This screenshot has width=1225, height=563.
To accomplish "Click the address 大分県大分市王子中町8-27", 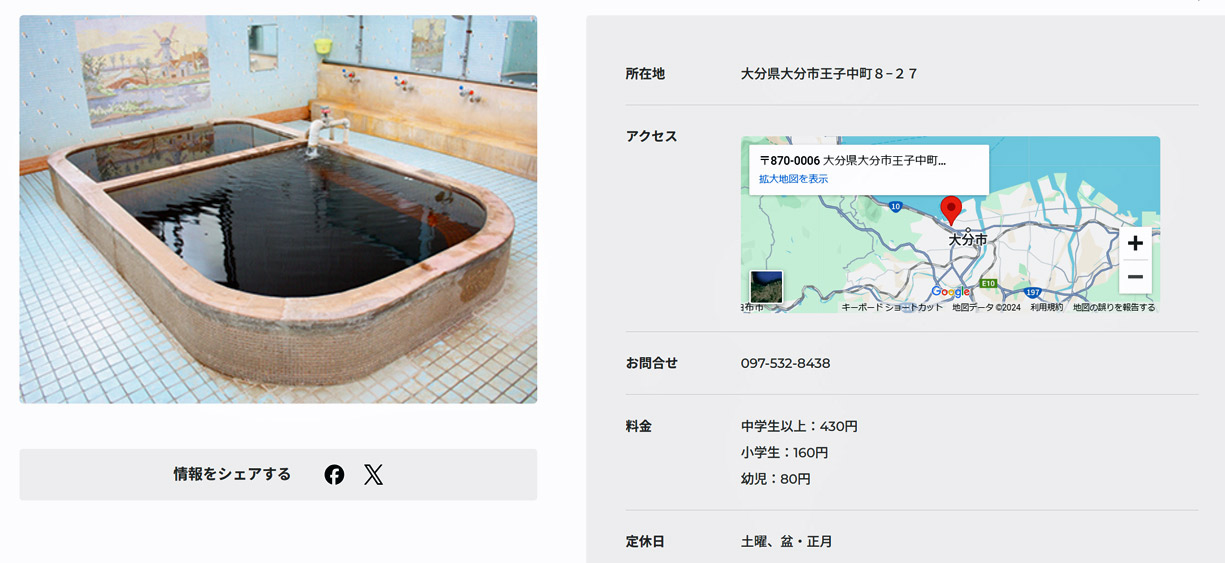I will click(x=829, y=74).
